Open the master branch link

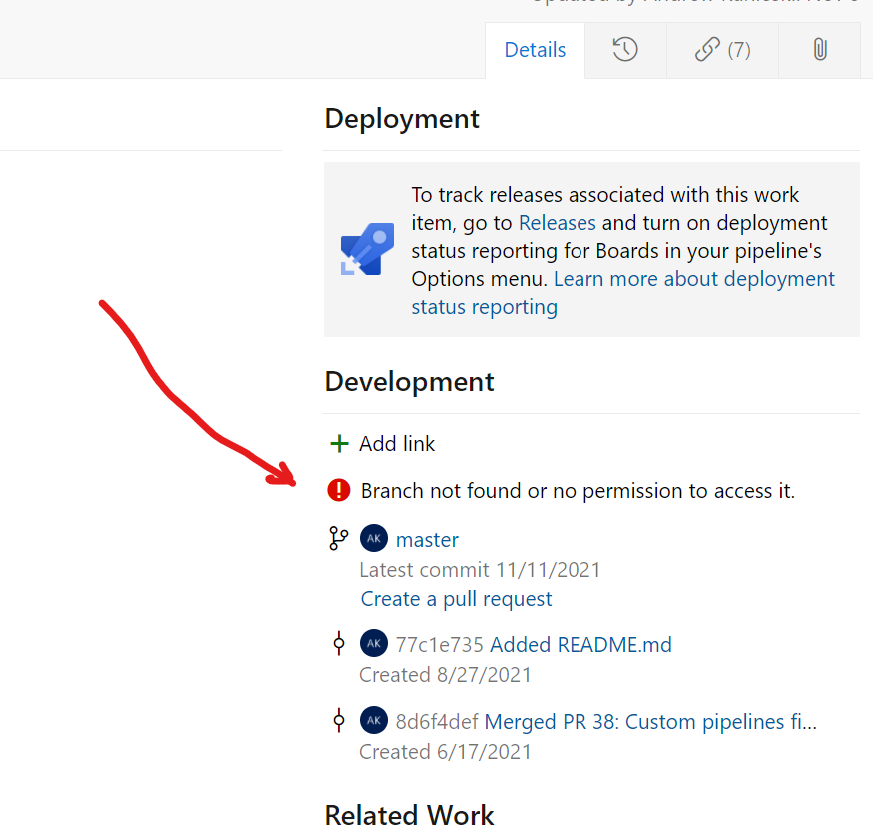[427, 540]
